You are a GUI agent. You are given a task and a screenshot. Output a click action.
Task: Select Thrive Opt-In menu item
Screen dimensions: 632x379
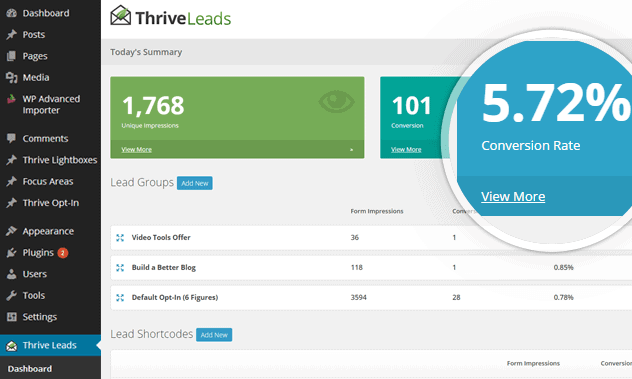tap(51, 203)
